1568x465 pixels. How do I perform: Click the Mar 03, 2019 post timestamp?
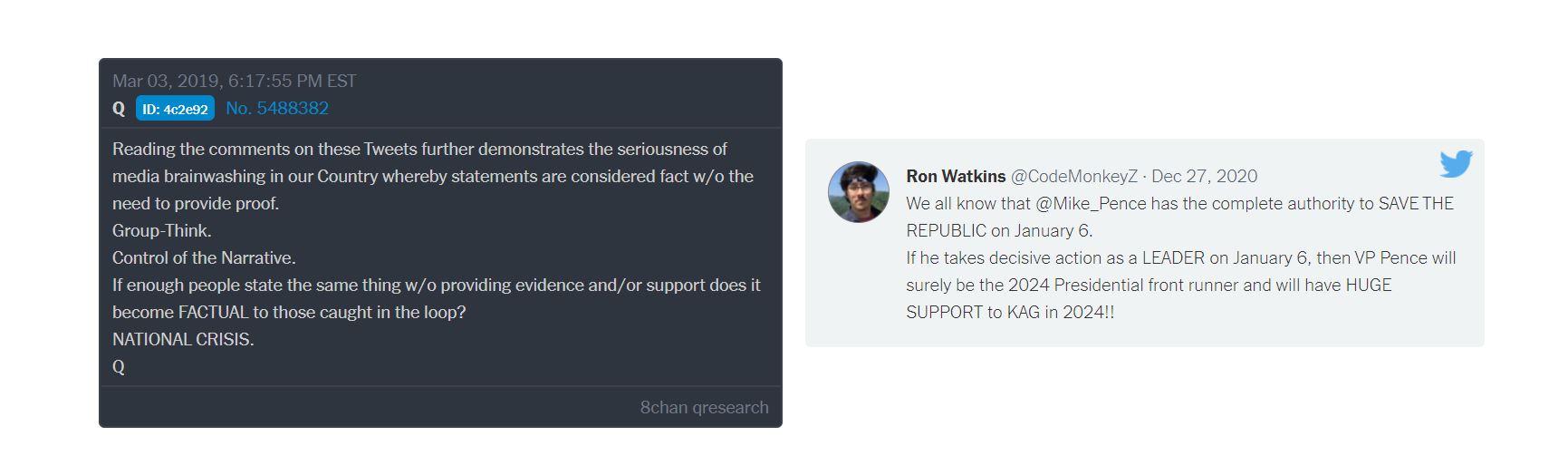pyautogui.click(x=234, y=81)
